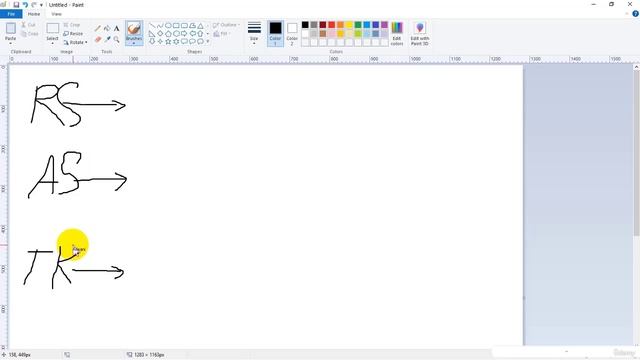Click canvas dimensions text in status bar
Viewport: 640px width, 360px height.
tap(149, 355)
